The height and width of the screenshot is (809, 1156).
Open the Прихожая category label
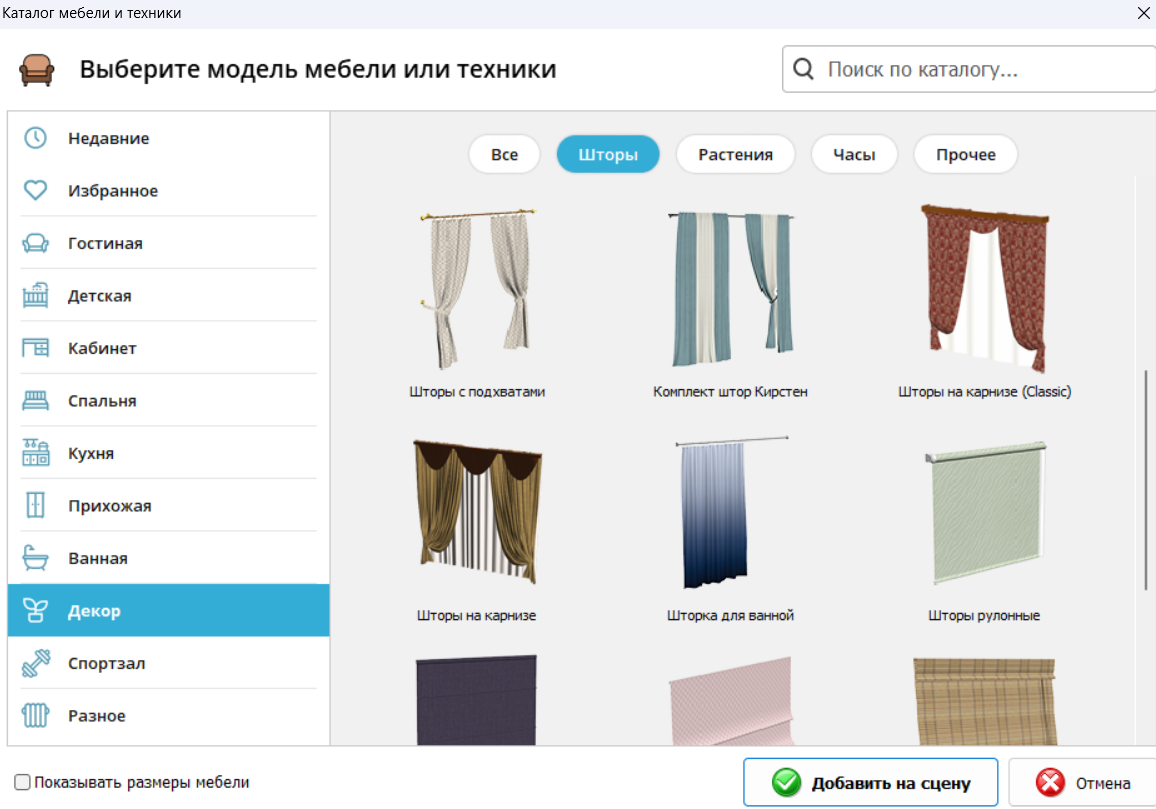coord(109,506)
